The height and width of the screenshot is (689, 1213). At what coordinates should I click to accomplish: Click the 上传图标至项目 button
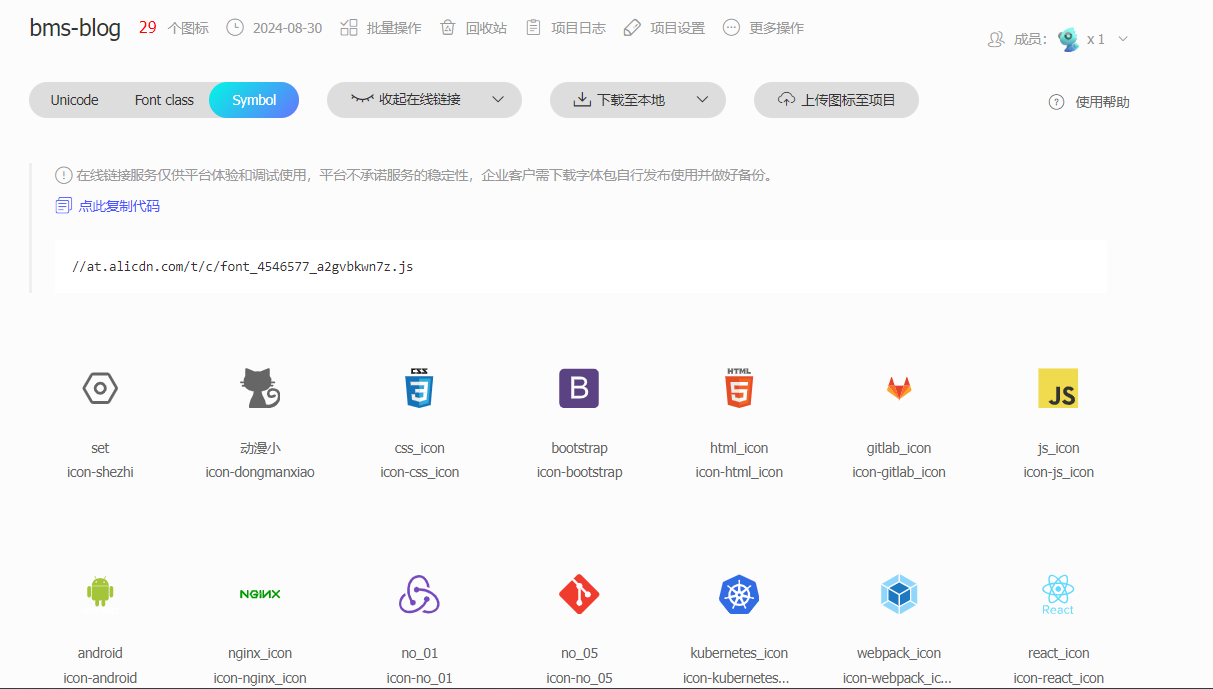[836, 100]
